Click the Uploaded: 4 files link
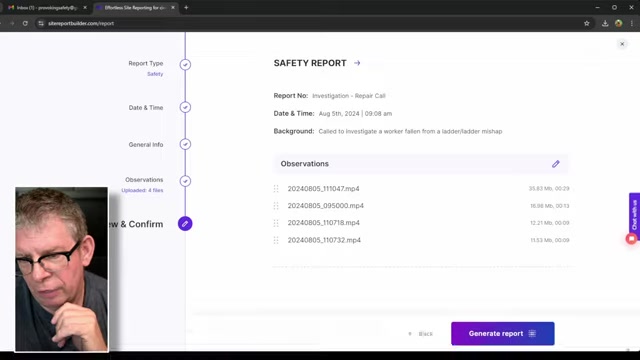The image size is (640, 360). pos(142,190)
